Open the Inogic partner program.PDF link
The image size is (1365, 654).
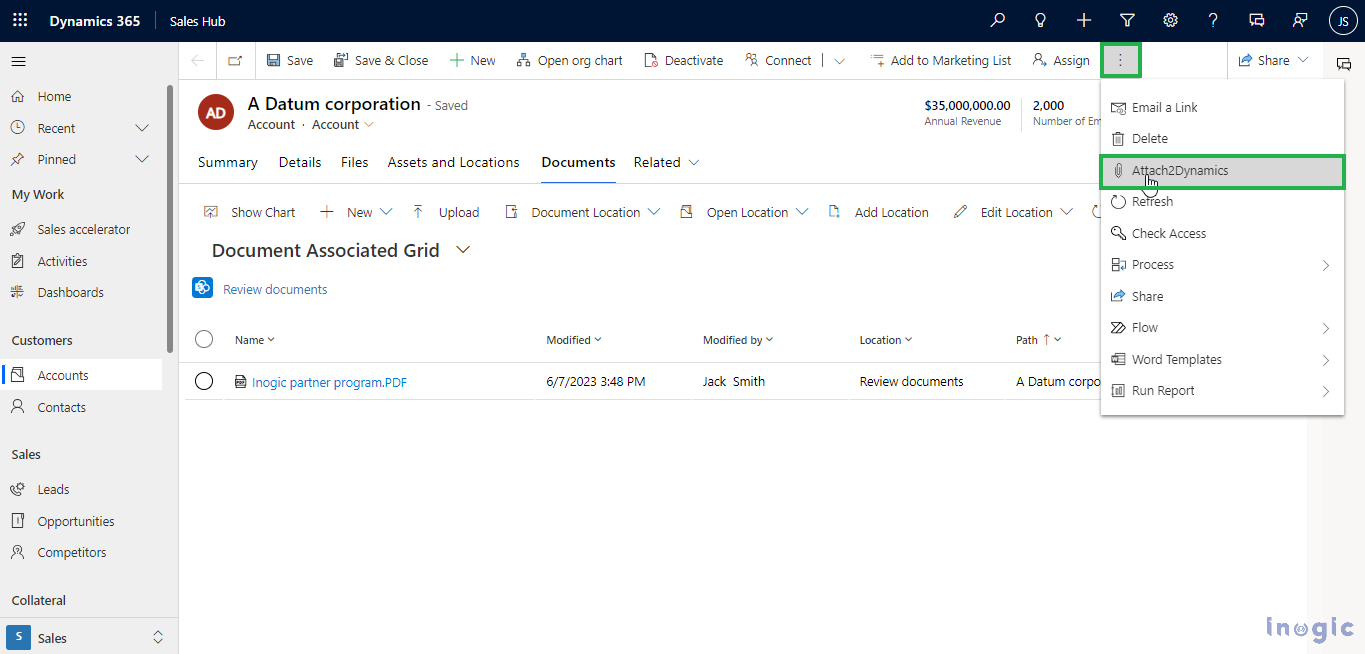329,382
